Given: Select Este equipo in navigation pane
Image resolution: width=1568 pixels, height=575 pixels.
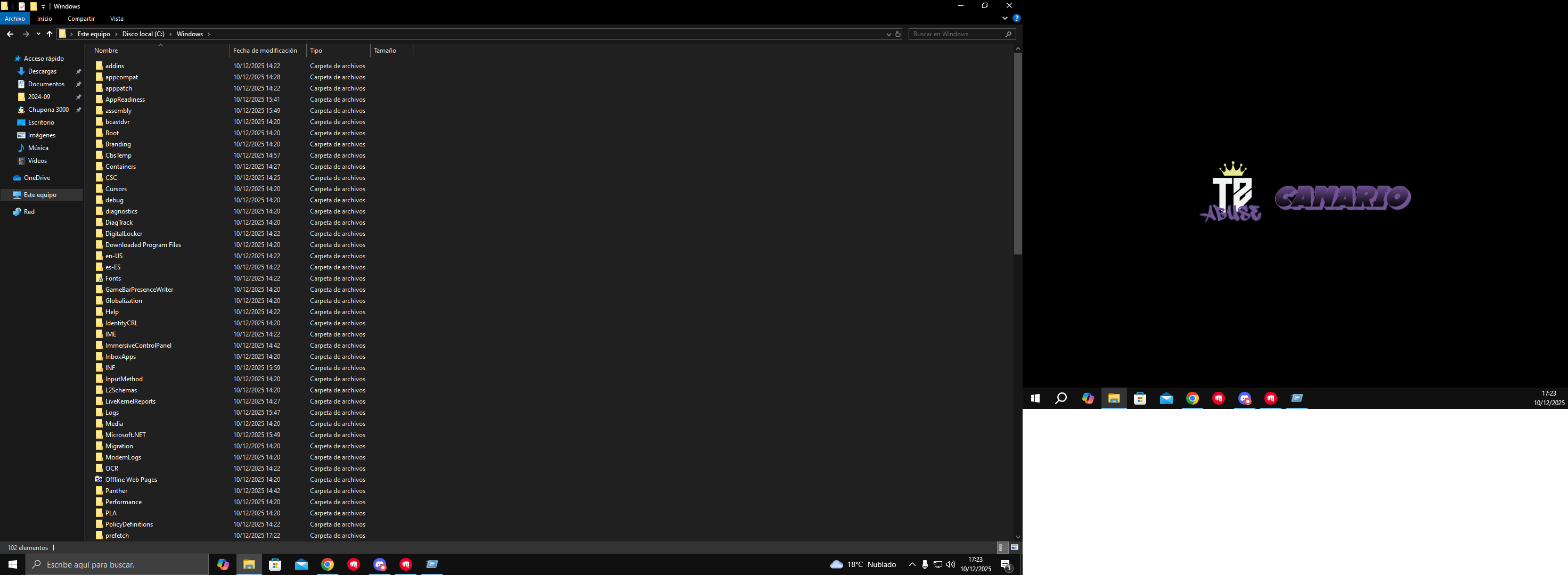Looking at the screenshot, I should coord(39,195).
